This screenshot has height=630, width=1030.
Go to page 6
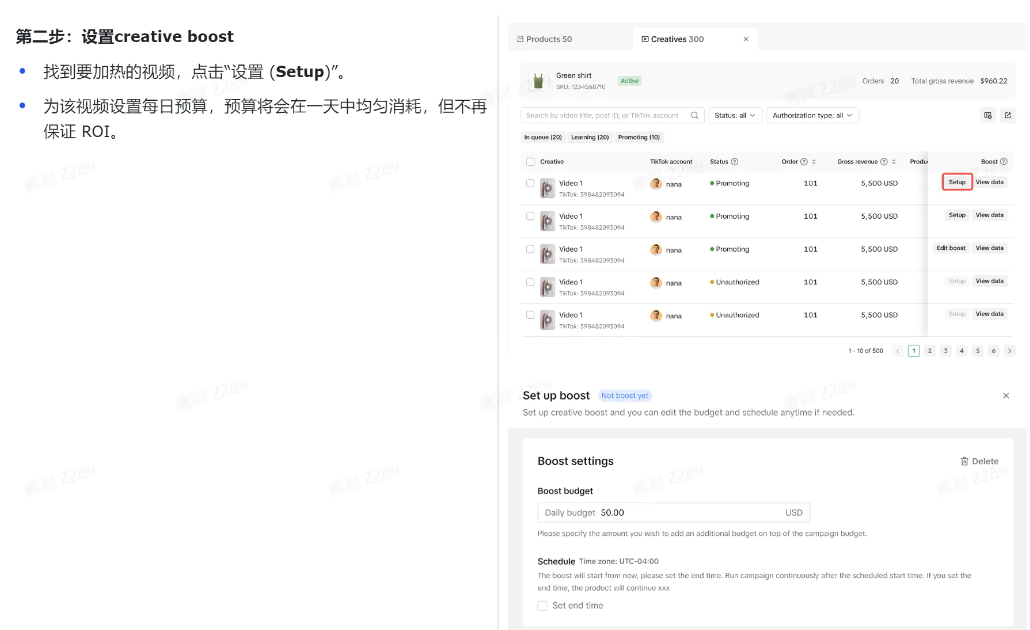(x=994, y=351)
